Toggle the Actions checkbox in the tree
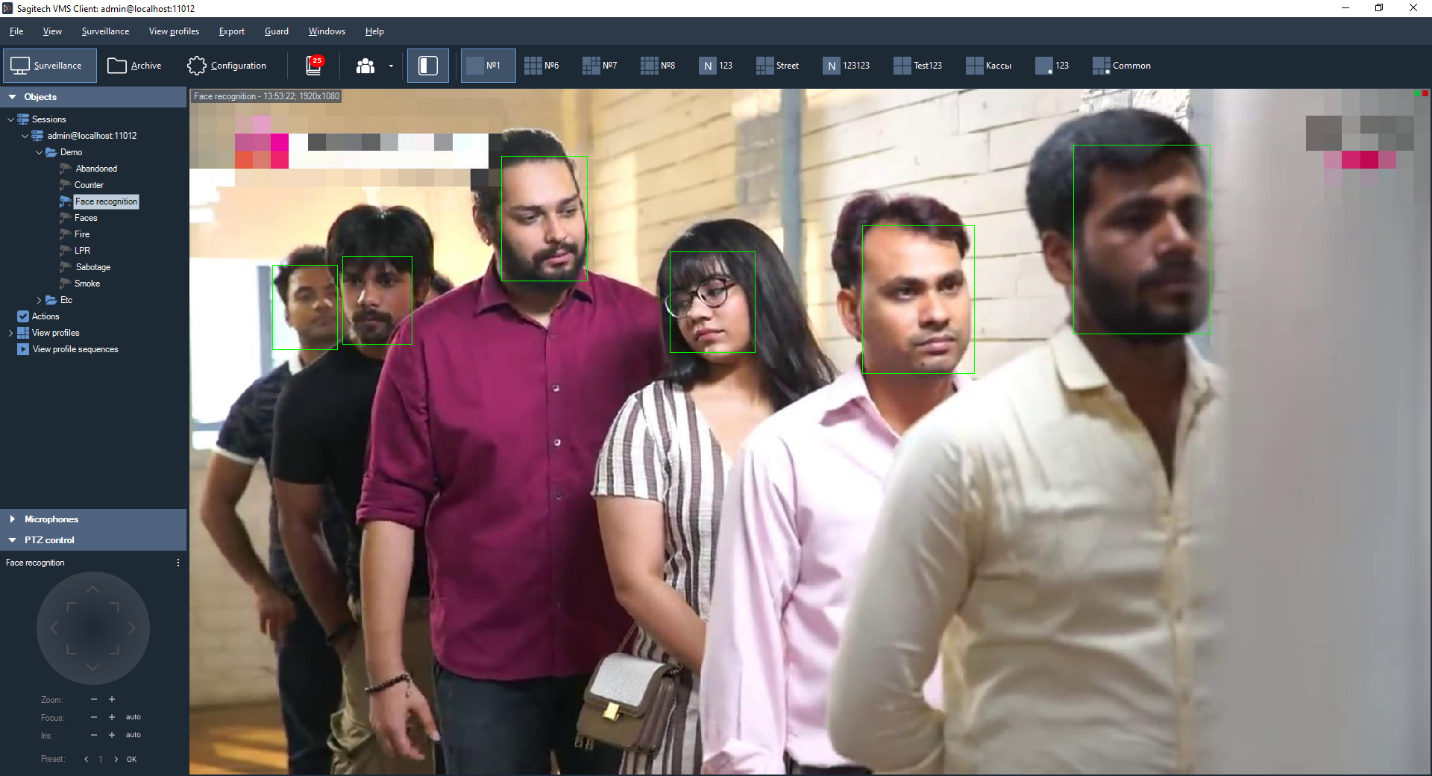1432x776 pixels. (23, 316)
